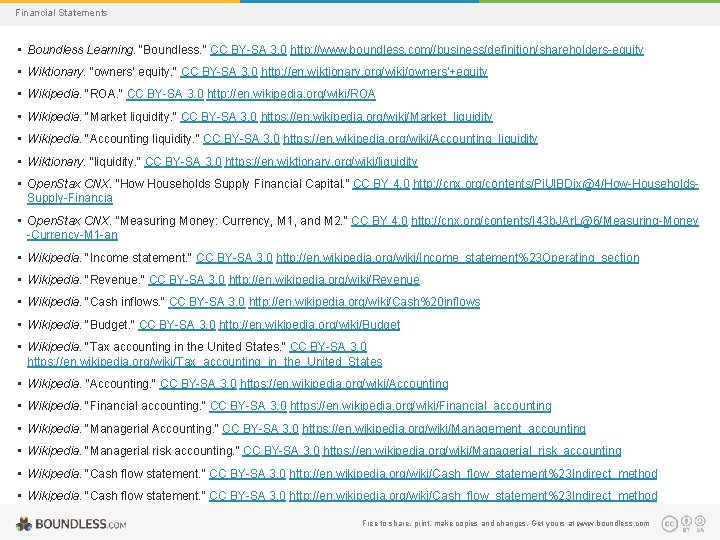Open the wikipedia.org/wiki/Budget link
The height and width of the screenshot is (540, 720).
(309, 325)
